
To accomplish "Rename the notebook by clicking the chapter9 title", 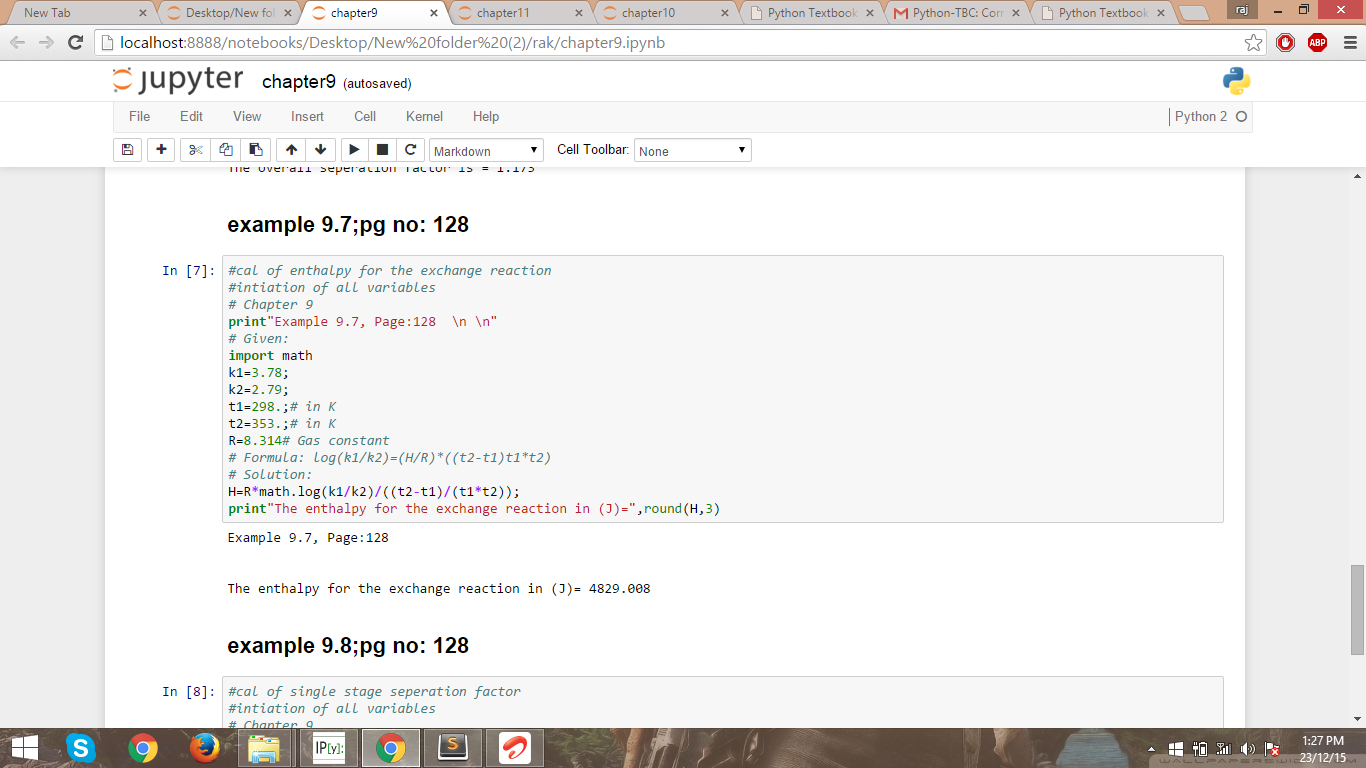I will 298,82.
